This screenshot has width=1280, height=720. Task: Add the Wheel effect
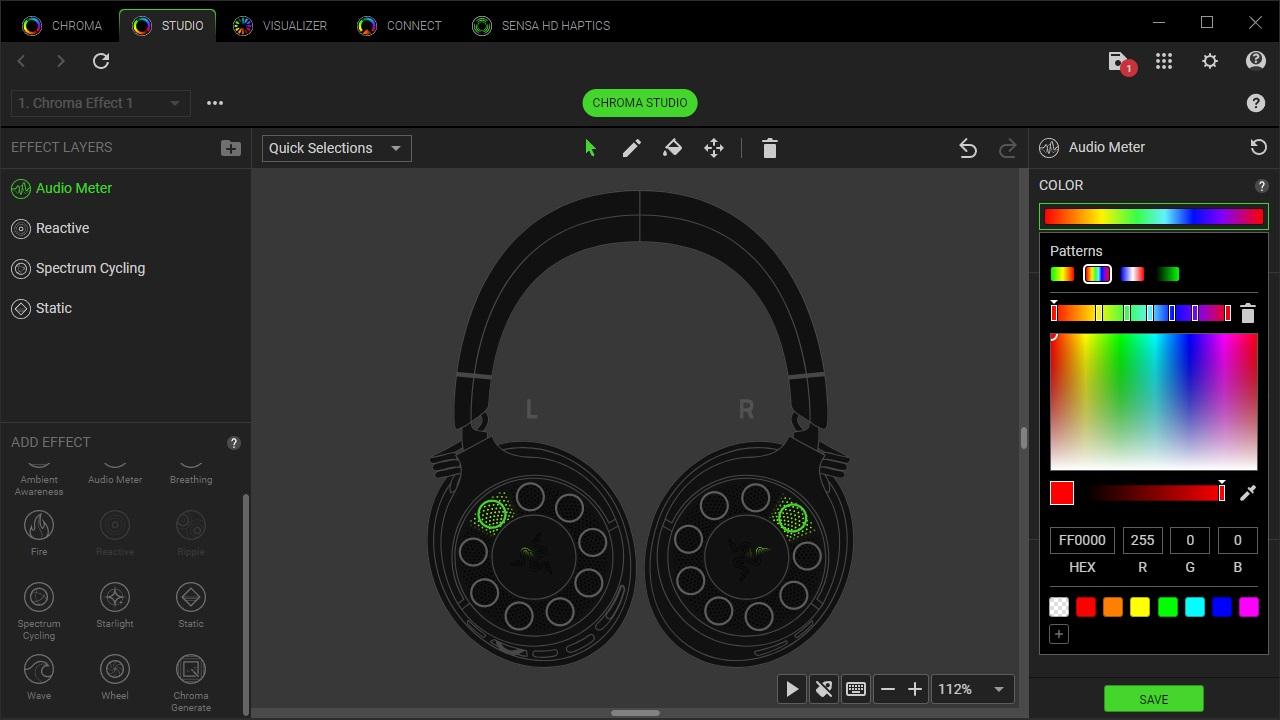[x=115, y=677]
